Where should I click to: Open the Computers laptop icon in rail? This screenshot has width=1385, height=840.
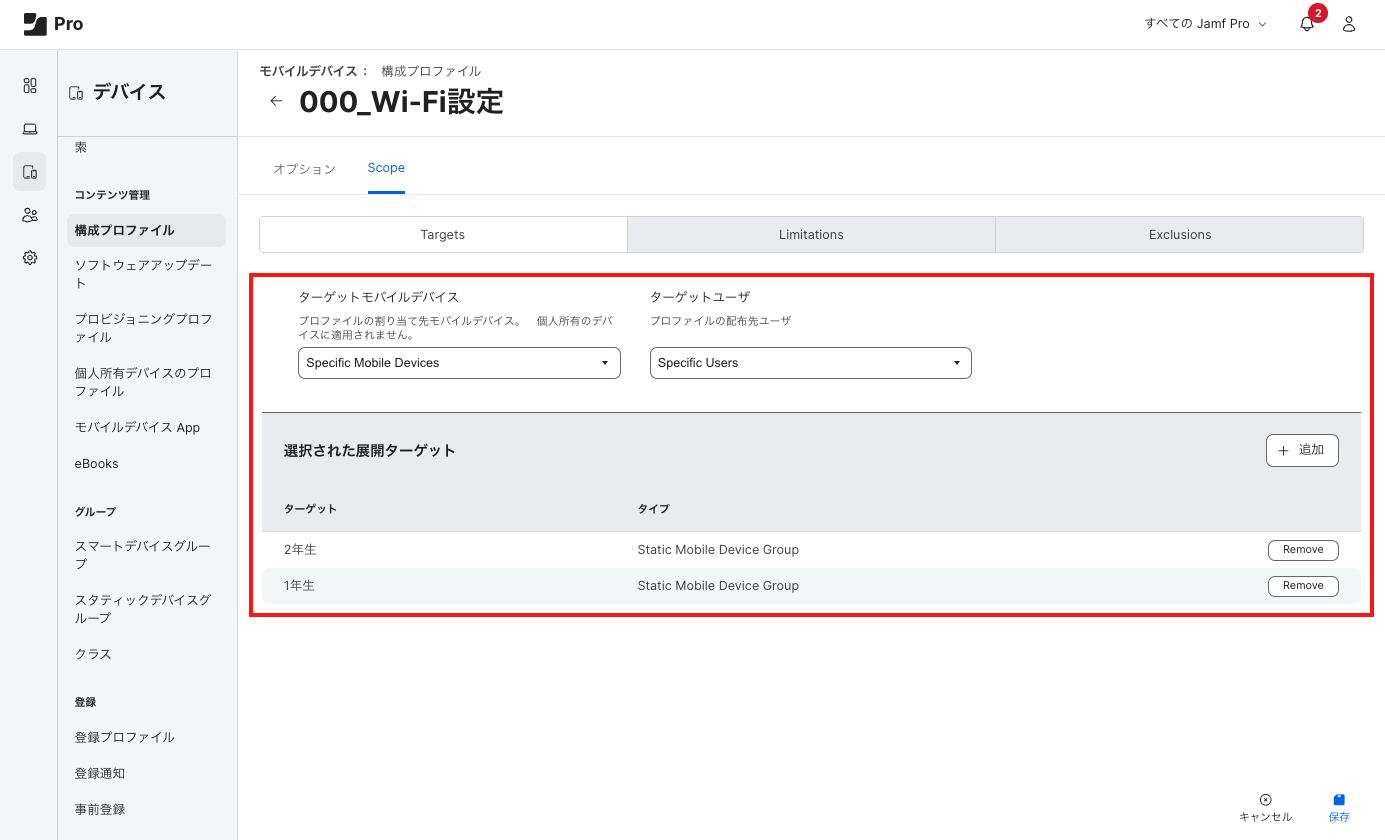(30, 129)
